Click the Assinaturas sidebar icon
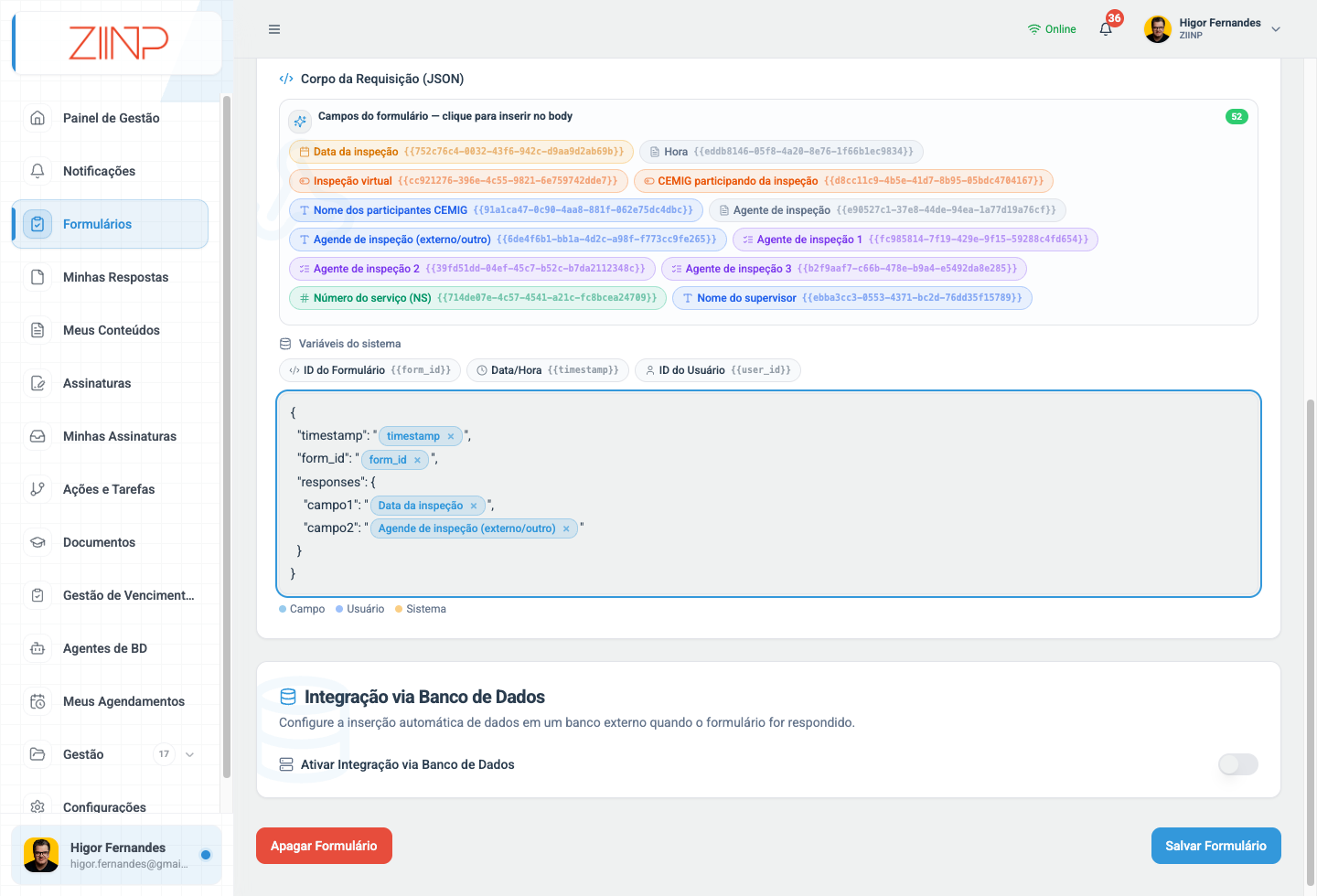This screenshot has height=896, width=1317. pos(37,383)
